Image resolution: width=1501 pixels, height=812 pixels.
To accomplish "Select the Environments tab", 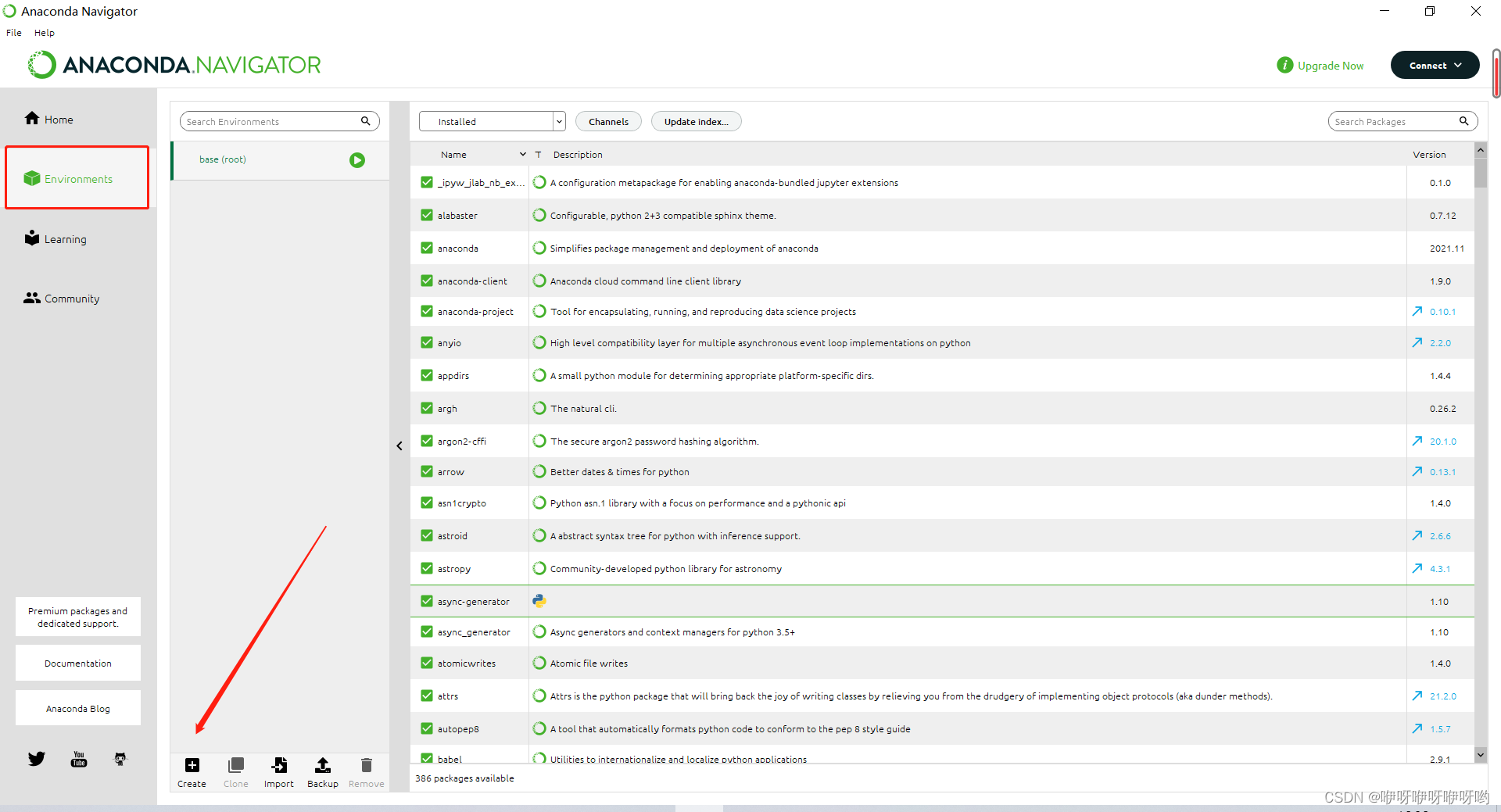I will point(77,178).
